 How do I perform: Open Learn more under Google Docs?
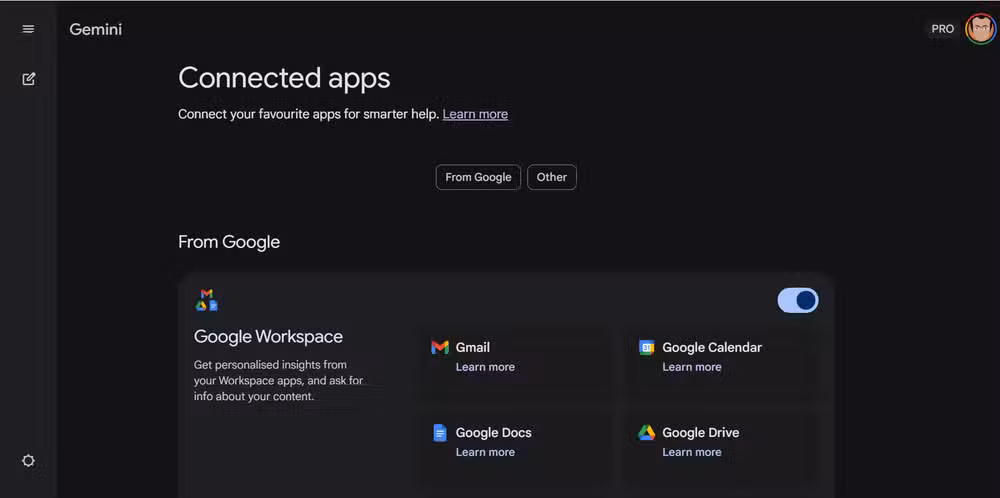[x=485, y=452]
